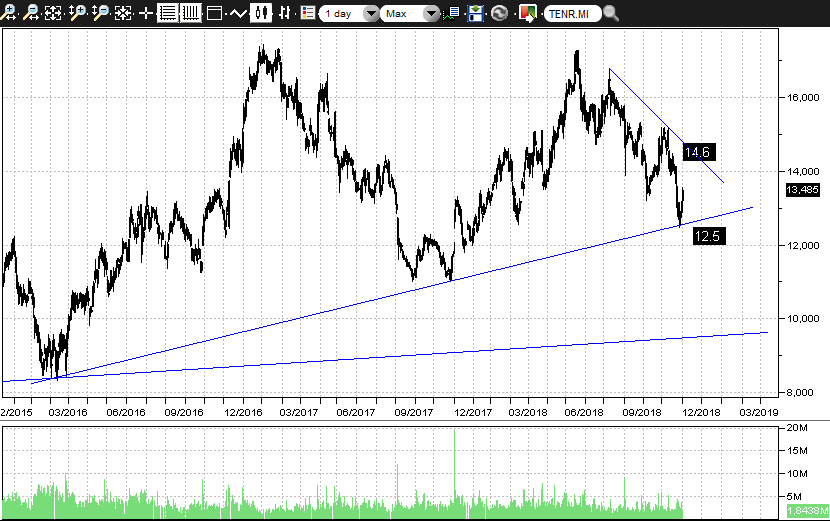This screenshot has width=830, height=521.
Task: Click the vertical zoom out magnifier
Action: tap(101, 13)
